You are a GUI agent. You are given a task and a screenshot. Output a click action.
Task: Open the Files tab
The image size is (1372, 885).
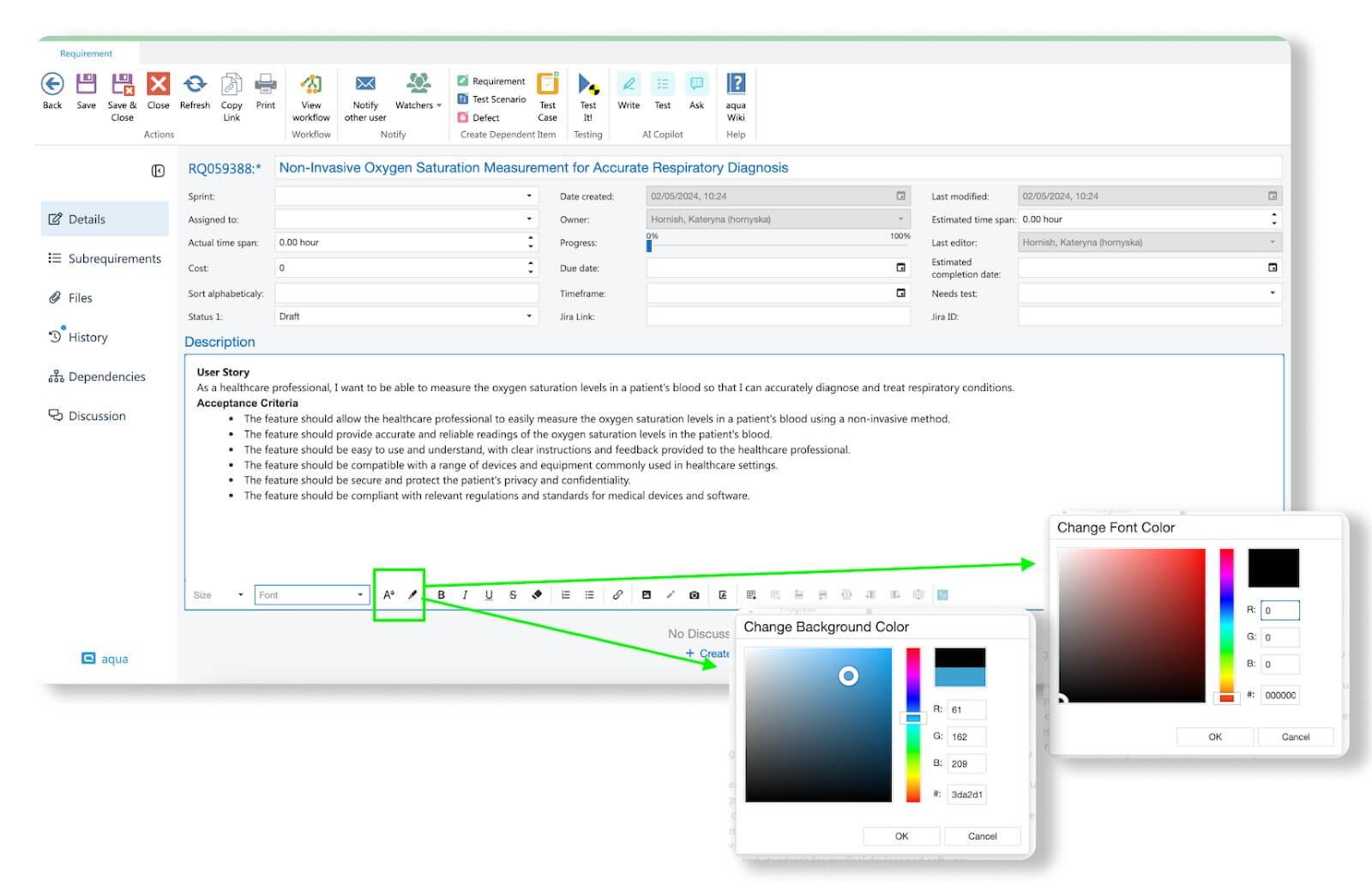(x=105, y=298)
